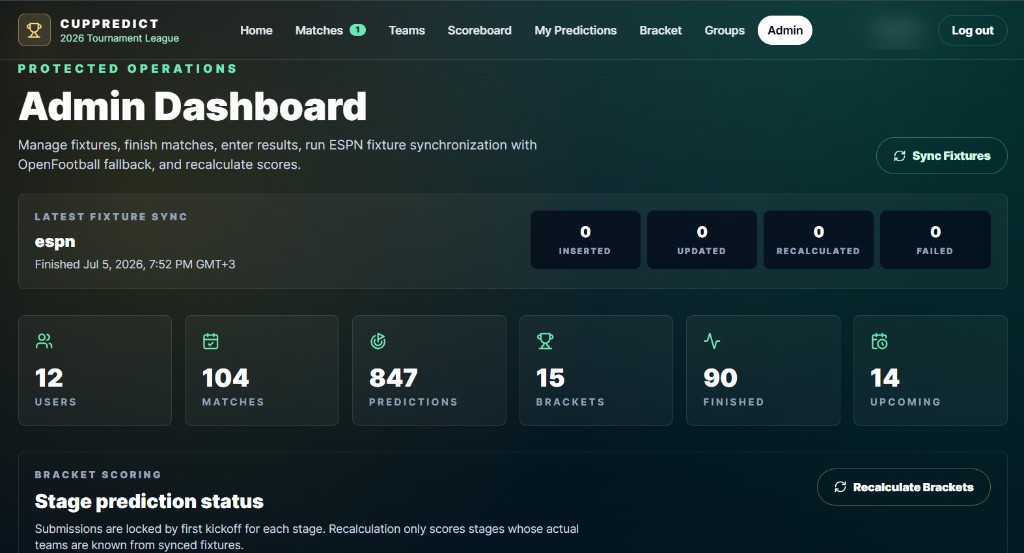Click the PROTECTED OPERATIONS label
The image size is (1024, 553).
click(127, 69)
